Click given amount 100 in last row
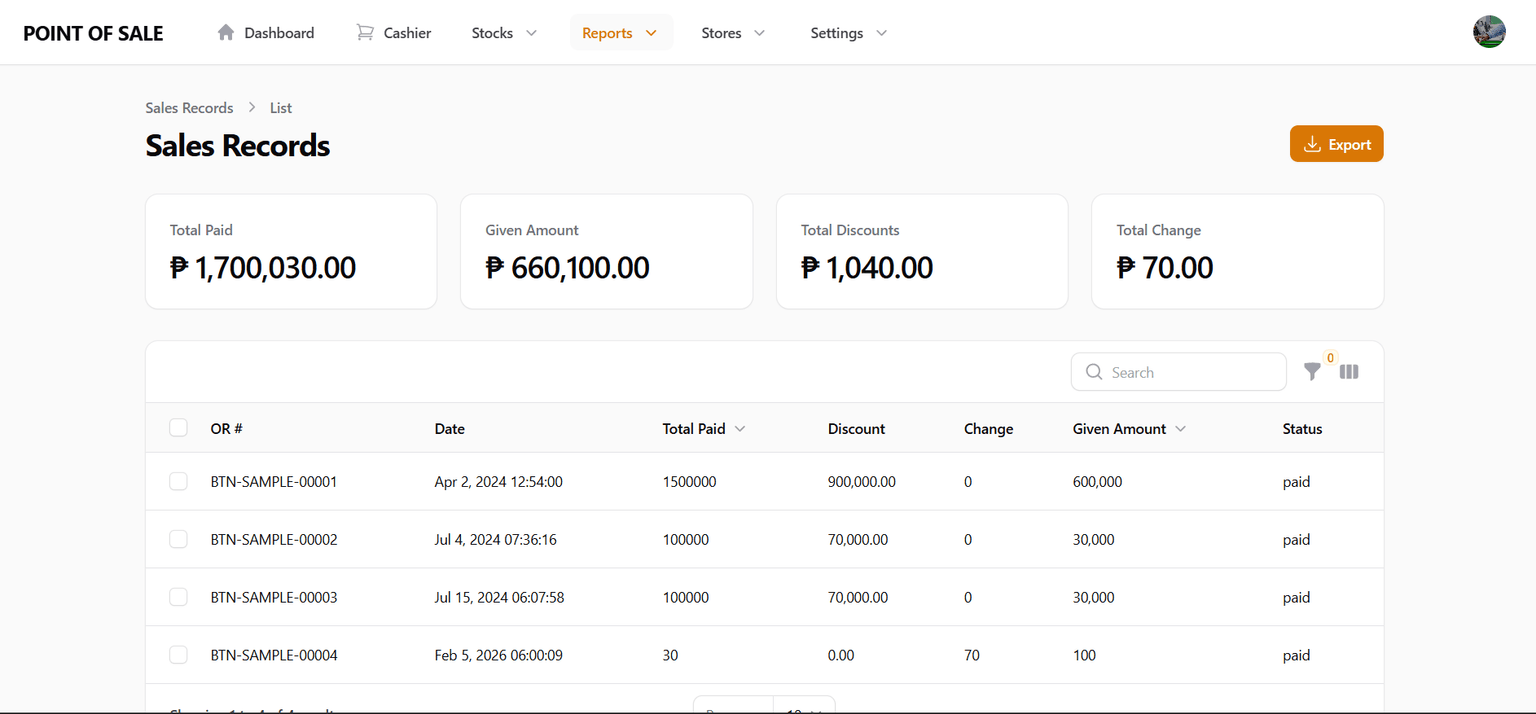Screen dimensions: 1536x714 1084,655
